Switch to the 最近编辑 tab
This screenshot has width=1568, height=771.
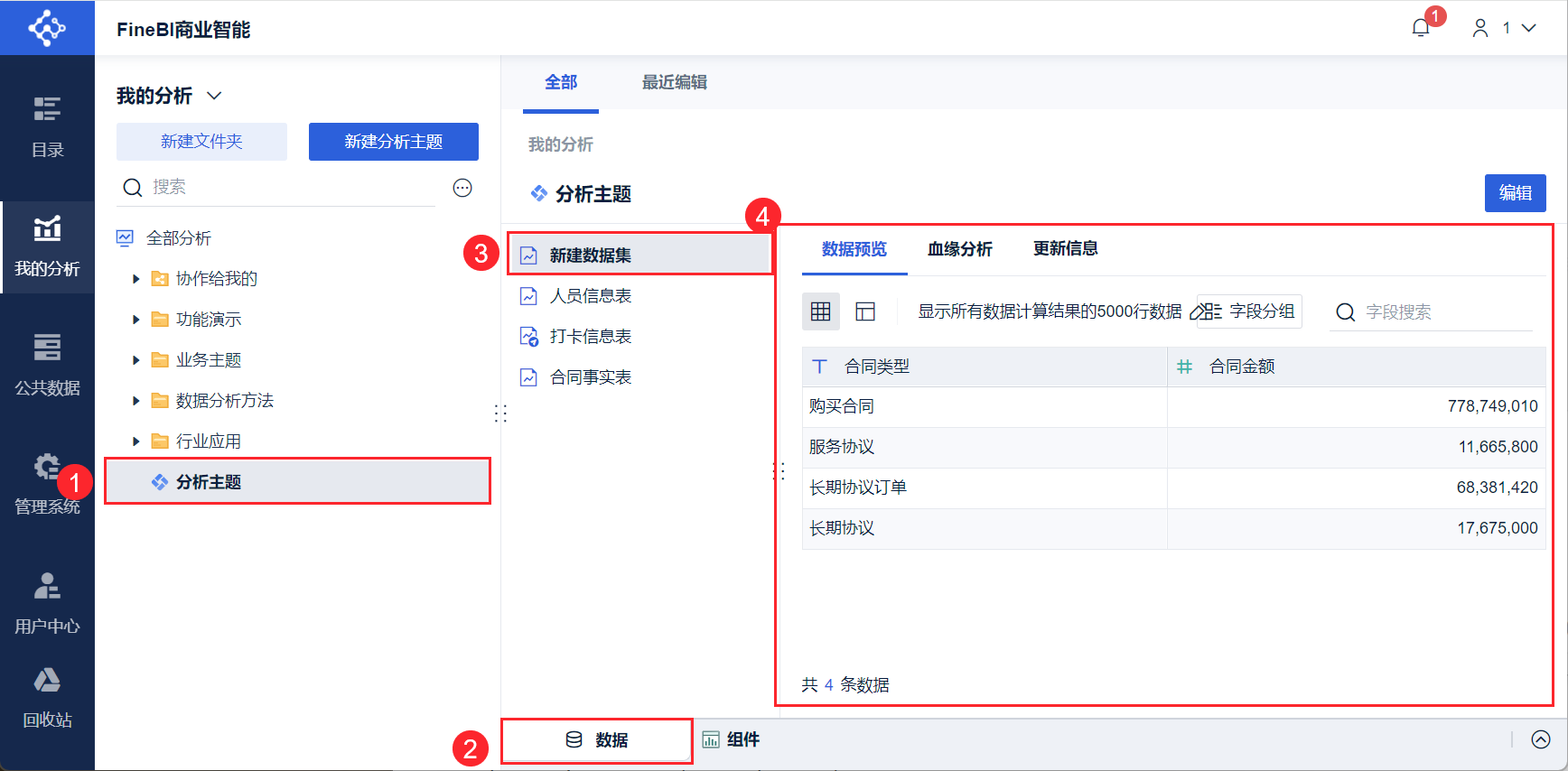[674, 82]
